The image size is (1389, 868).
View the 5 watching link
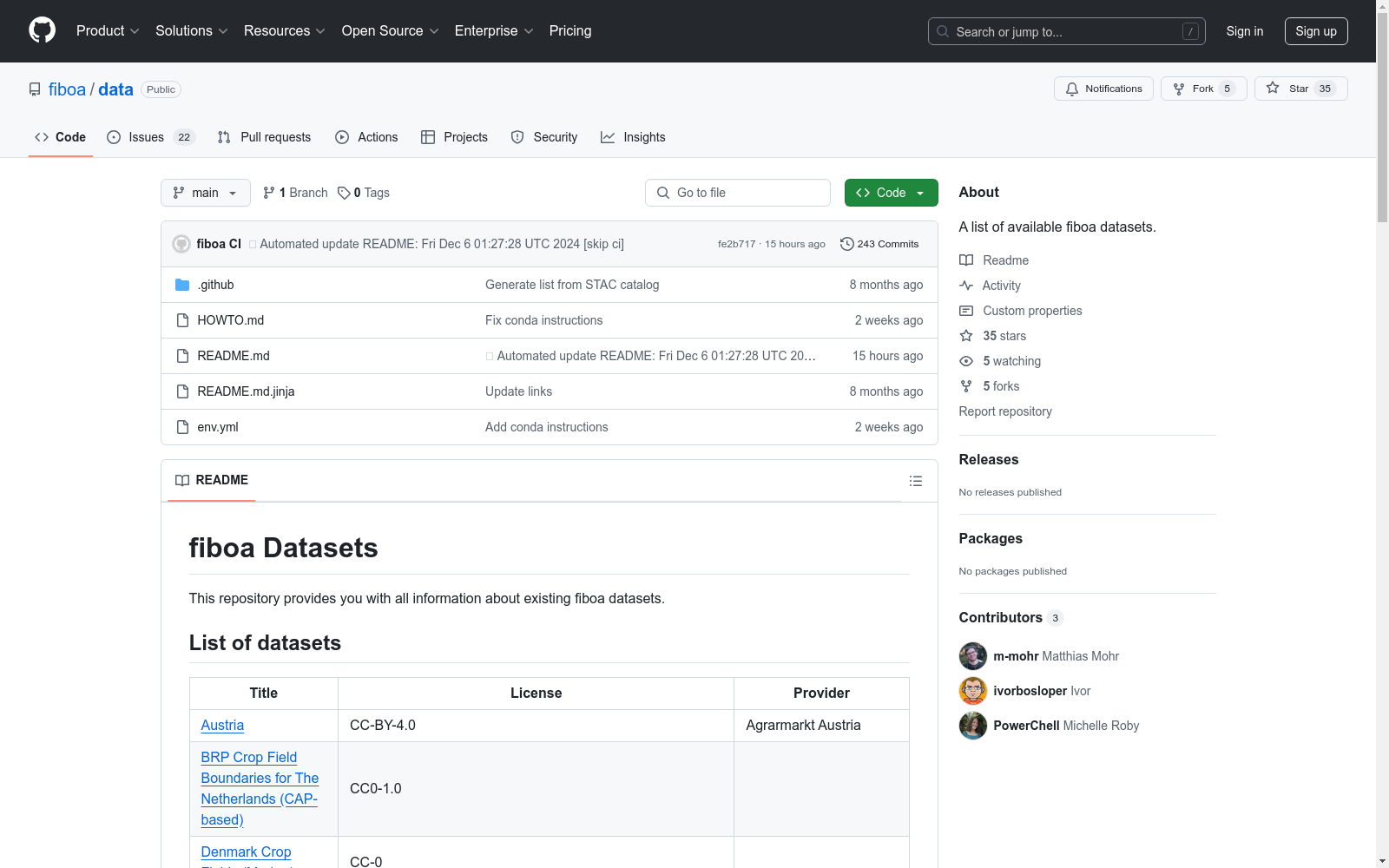pos(1000,361)
